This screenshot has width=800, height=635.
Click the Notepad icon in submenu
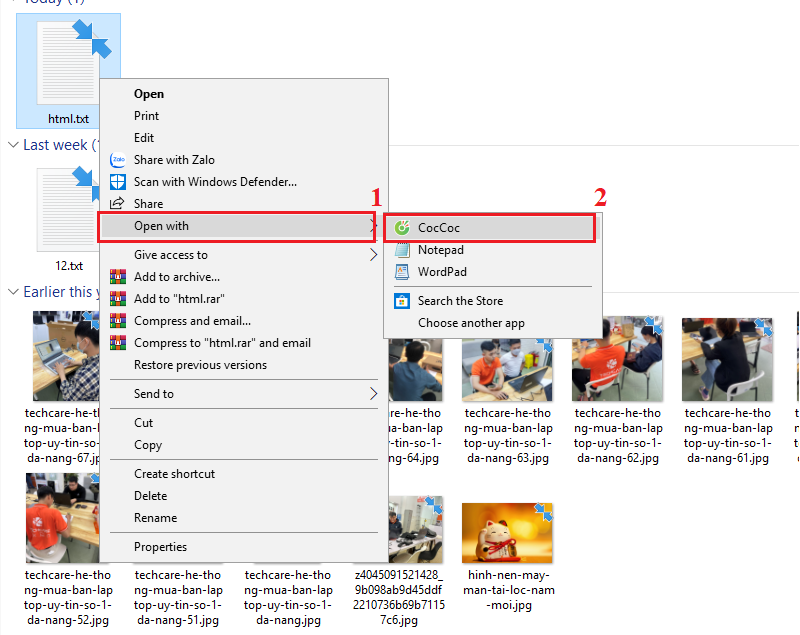tap(402, 250)
